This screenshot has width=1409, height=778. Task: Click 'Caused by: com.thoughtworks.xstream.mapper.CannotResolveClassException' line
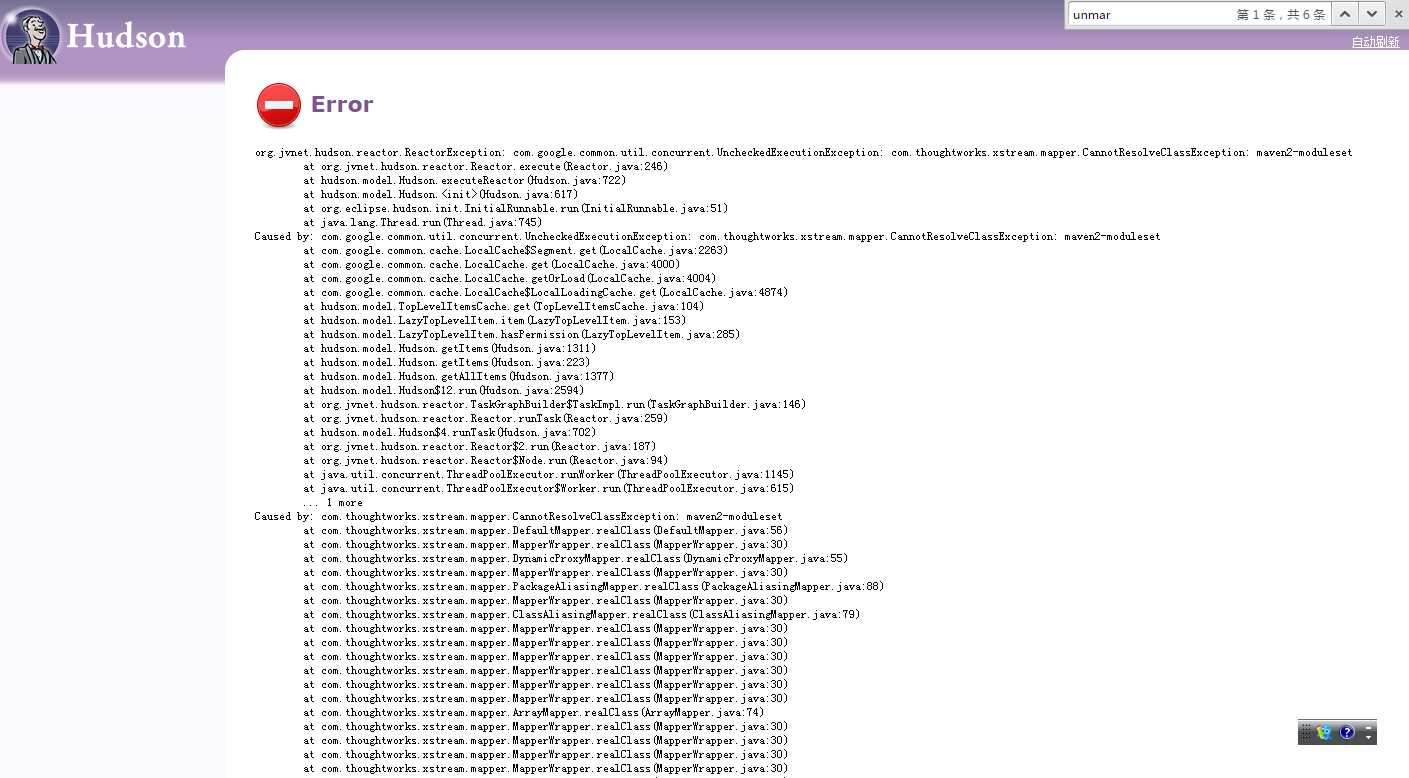click(x=518, y=517)
